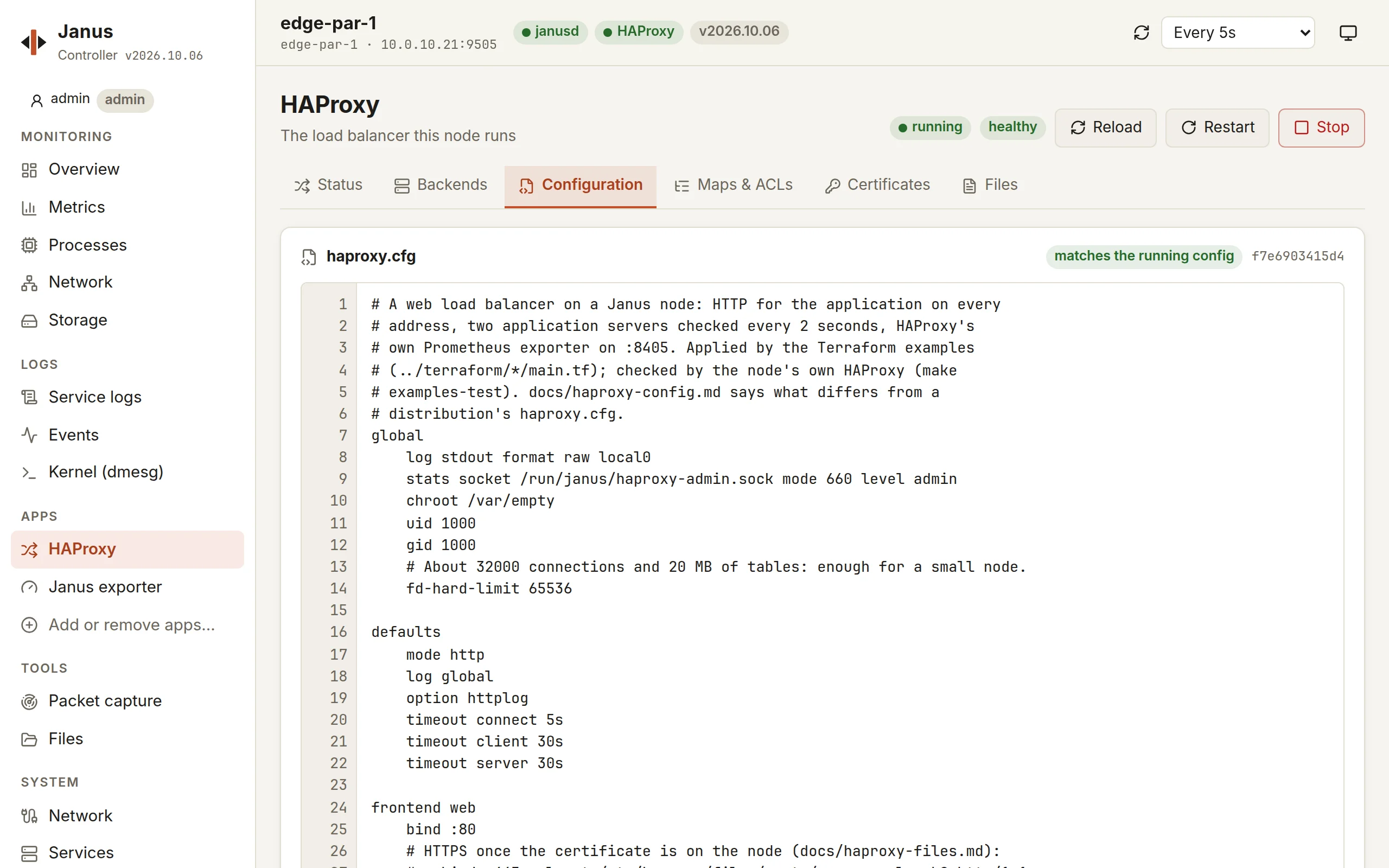Image resolution: width=1389 pixels, height=868 pixels.
Task: Click the Service logs icon
Action: click(x=29, y=397)
